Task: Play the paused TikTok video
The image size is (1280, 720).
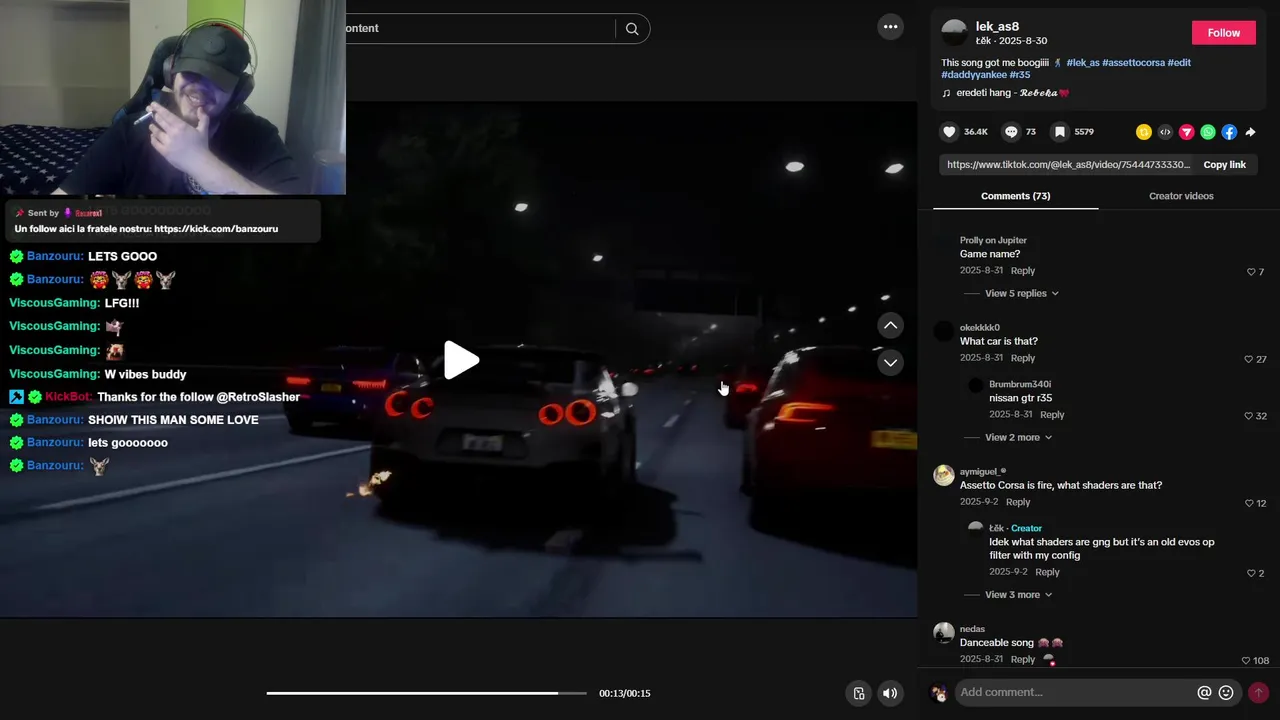Action: pyautogui.click(x=461, y=361)
